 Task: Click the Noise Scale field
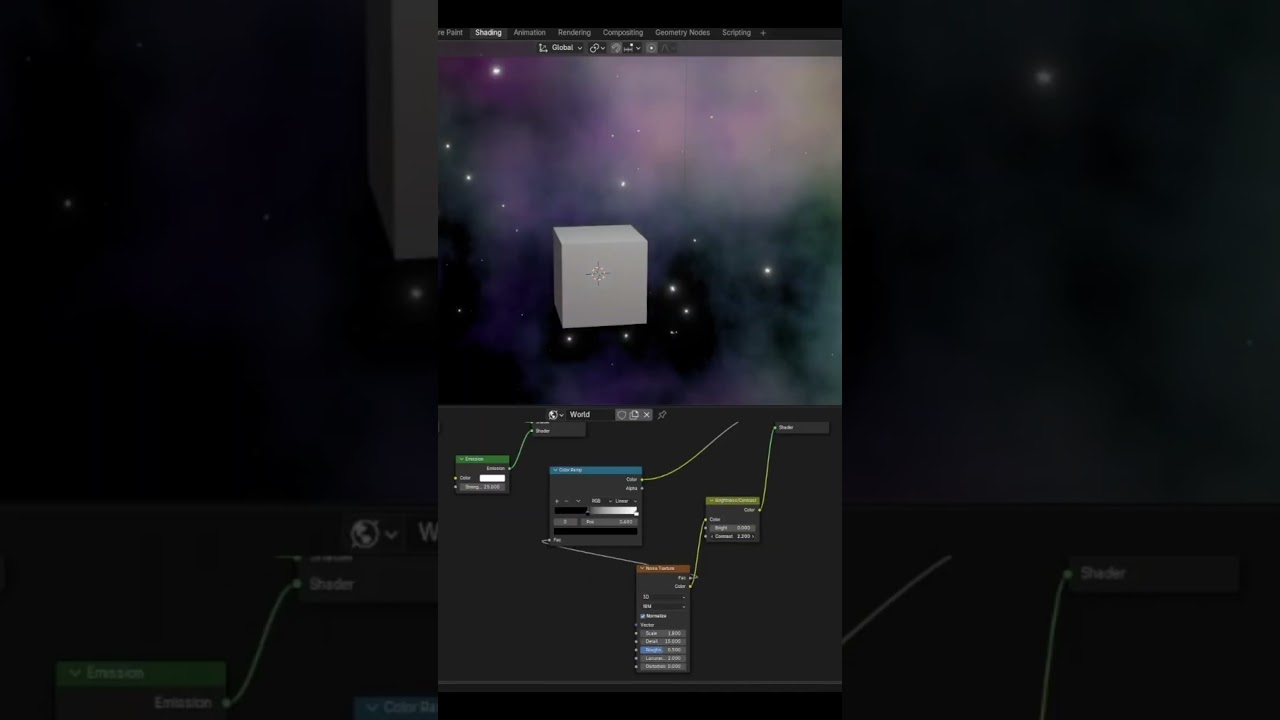pos(664,633)
